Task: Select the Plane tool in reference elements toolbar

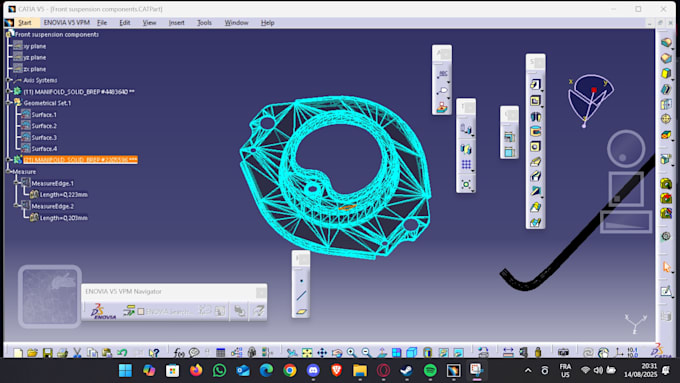Action: point(301,311)
